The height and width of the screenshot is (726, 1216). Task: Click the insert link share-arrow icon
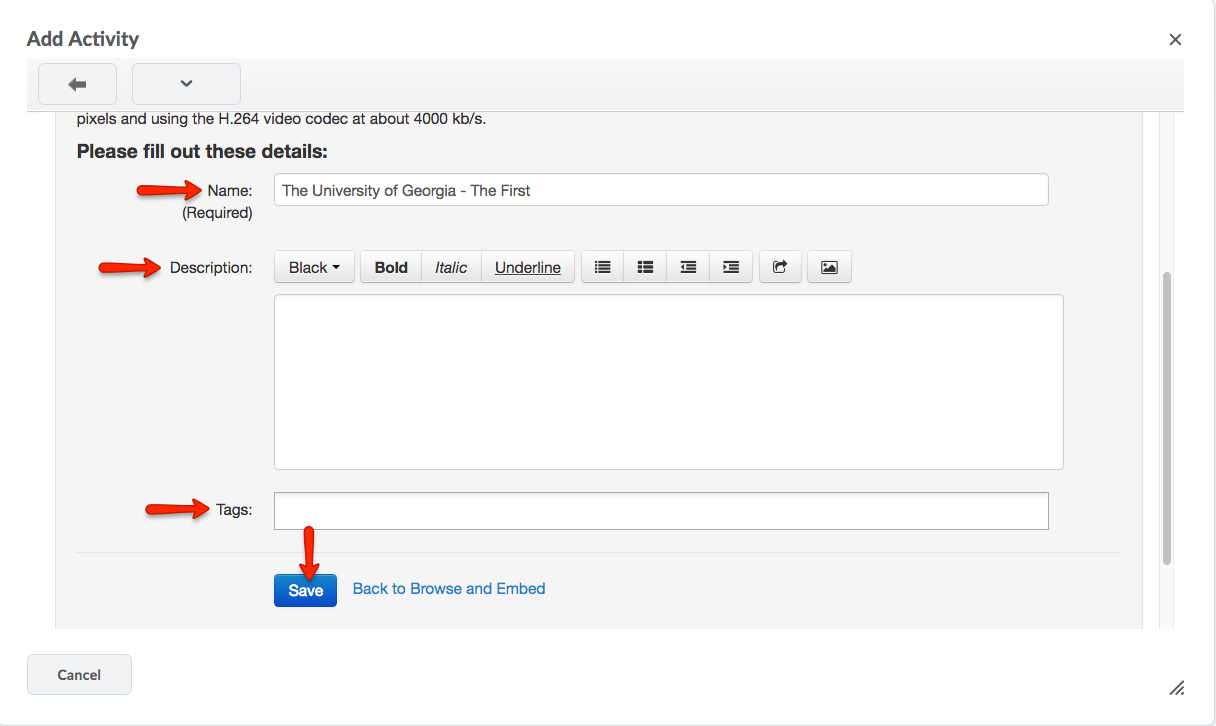(780, 267)
